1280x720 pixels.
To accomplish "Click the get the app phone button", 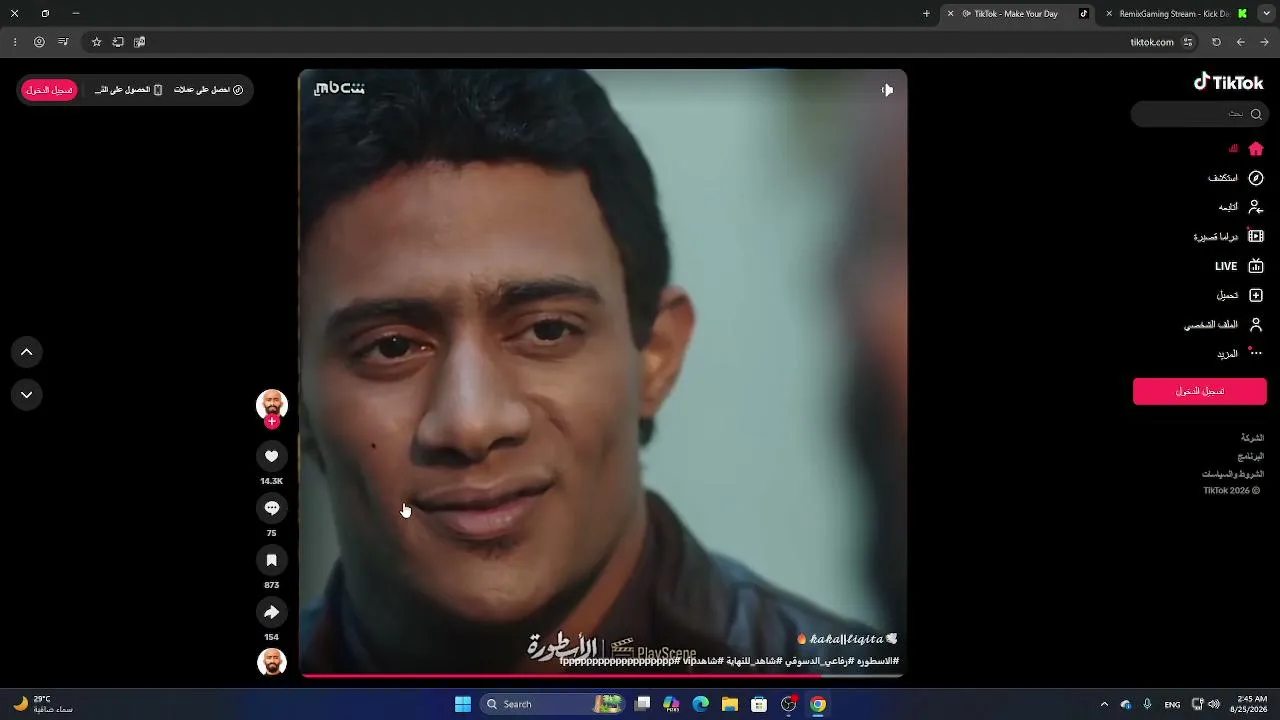I will (129, 90).
